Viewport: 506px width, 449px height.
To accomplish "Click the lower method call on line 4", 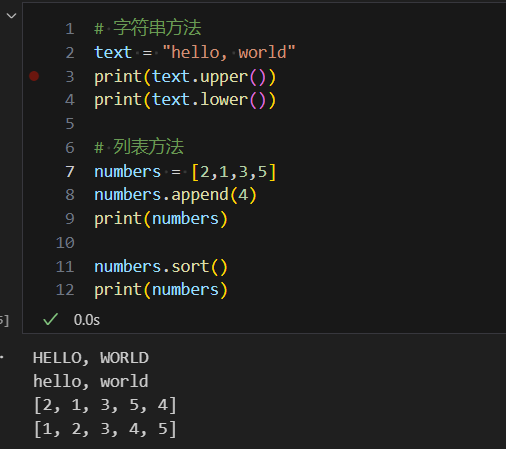I will 224,100.
